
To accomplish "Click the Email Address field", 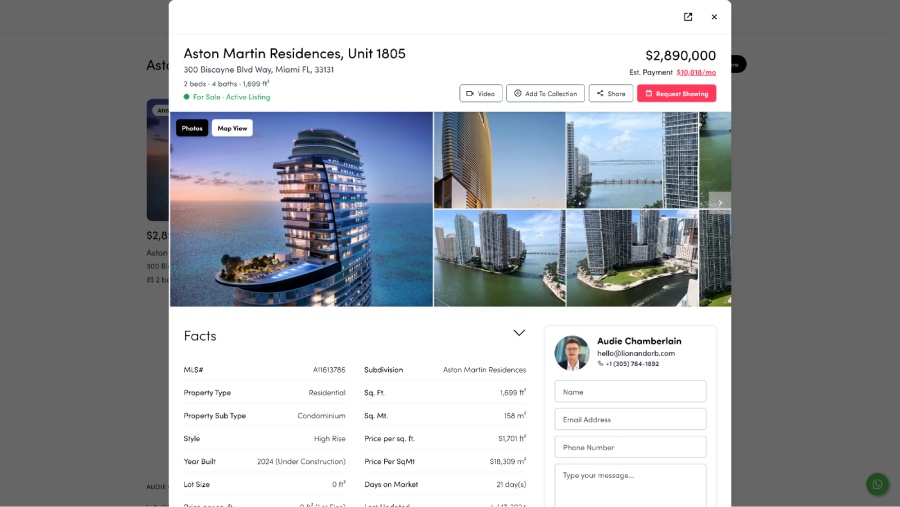I will pyautogui.click(x=630, y=419).
